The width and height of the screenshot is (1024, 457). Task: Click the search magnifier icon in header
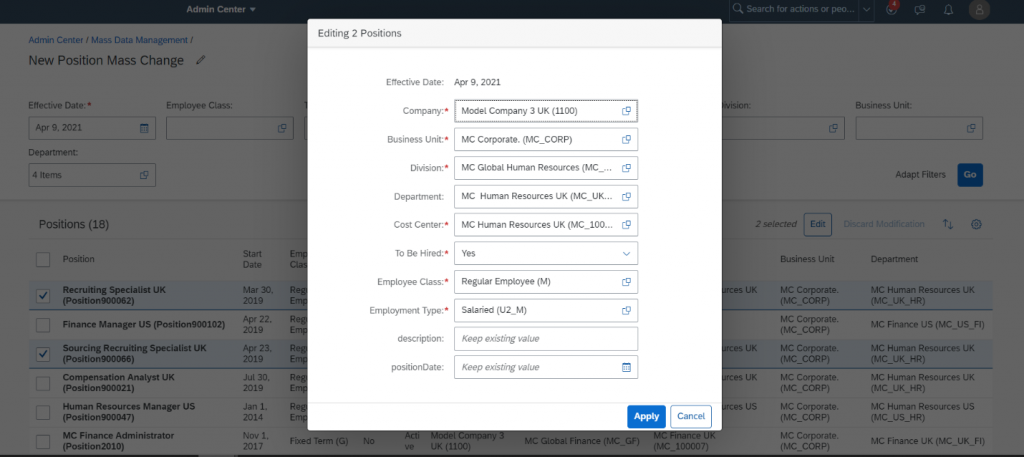point(738,9)
